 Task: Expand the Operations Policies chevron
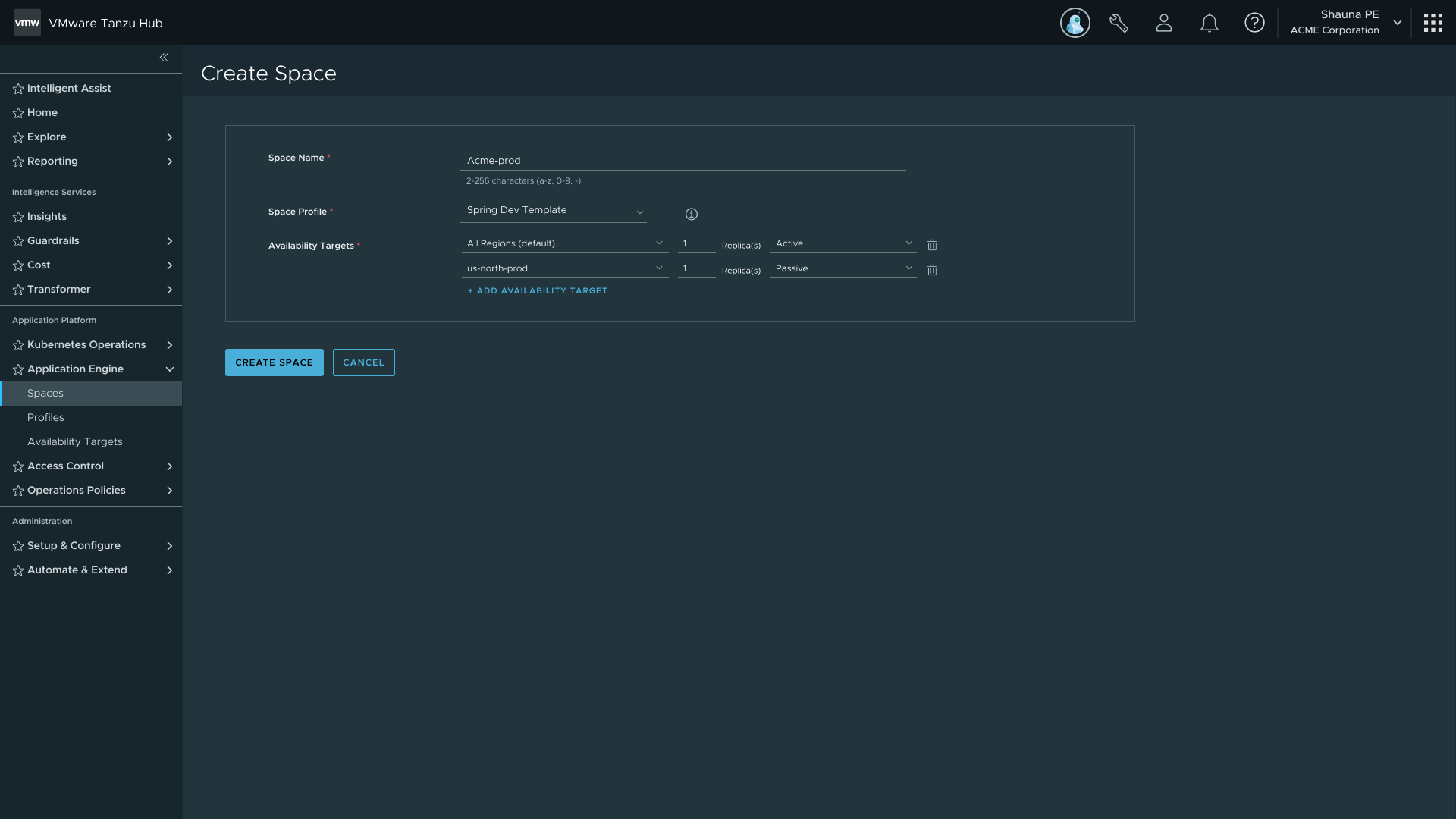[169, 491]
